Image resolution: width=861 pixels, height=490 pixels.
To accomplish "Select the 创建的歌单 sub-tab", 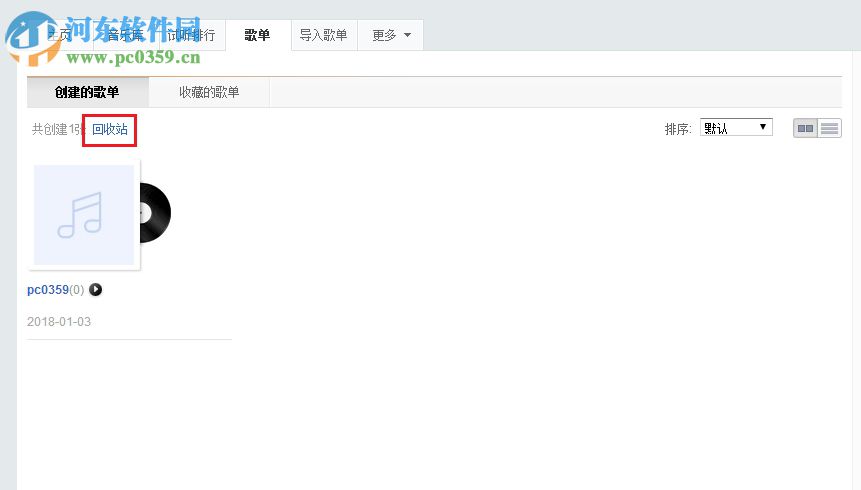I will pyautogui.click(x=87, y=92).
